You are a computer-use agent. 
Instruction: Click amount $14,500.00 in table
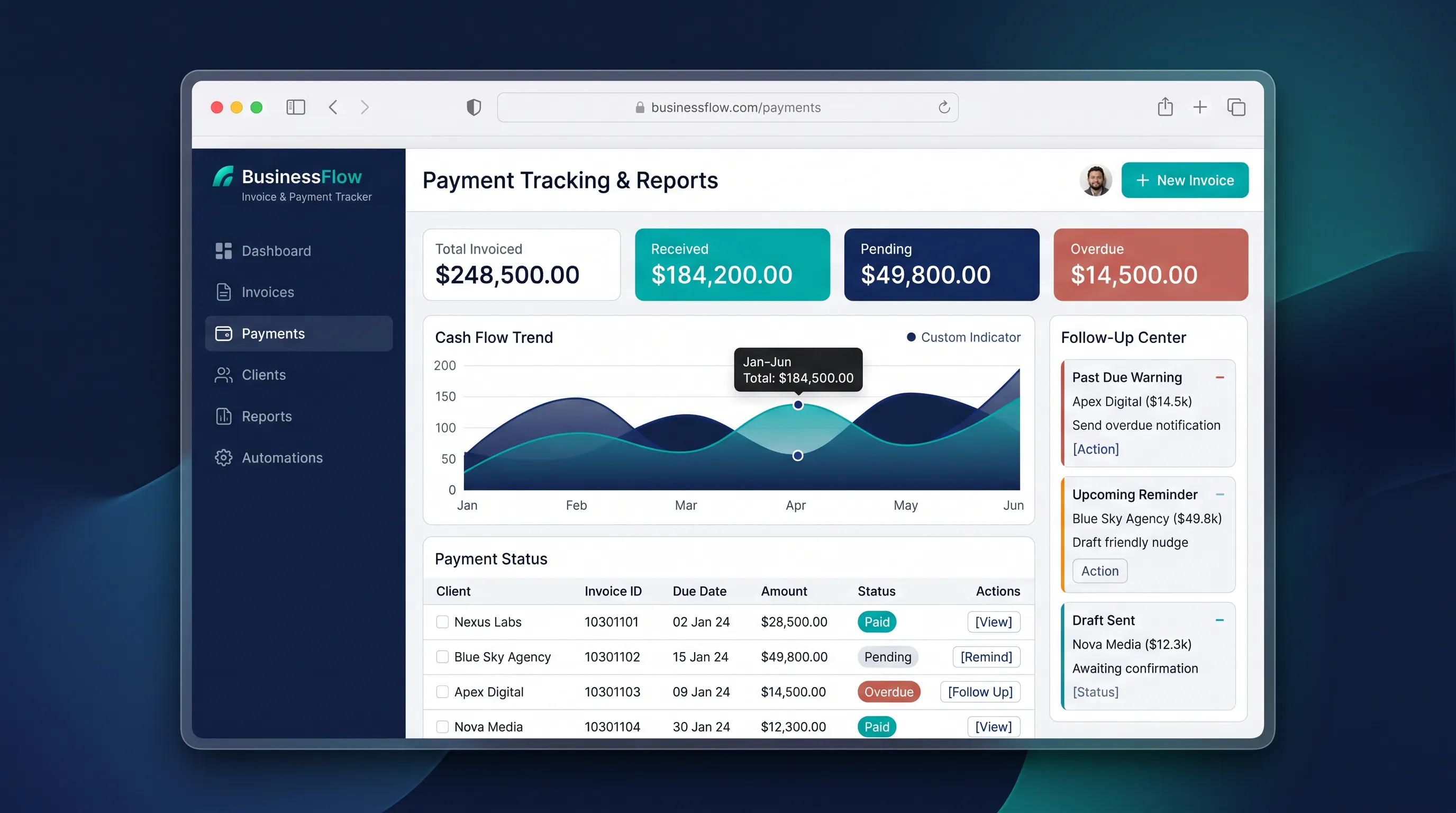coord(793,692)
